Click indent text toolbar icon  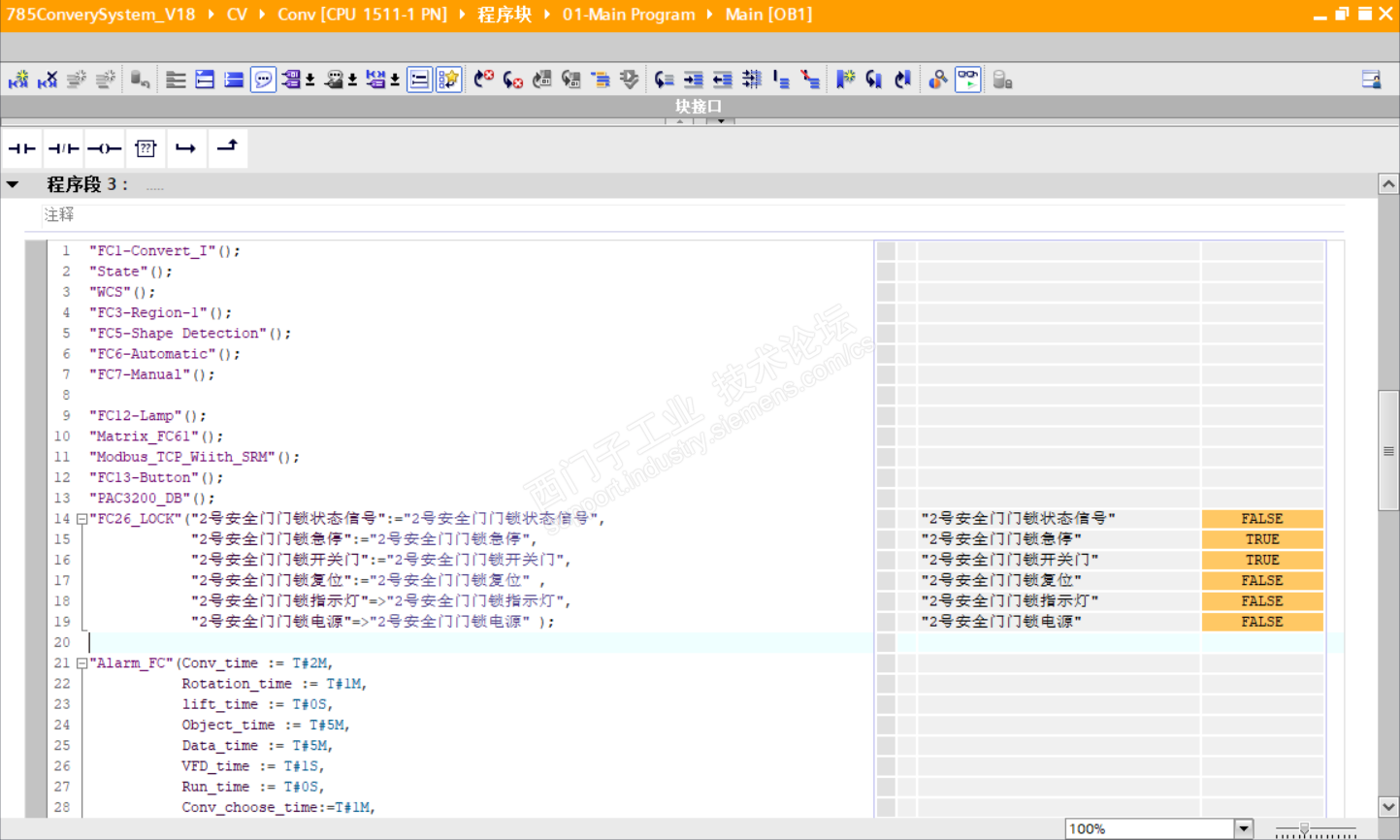694,80
